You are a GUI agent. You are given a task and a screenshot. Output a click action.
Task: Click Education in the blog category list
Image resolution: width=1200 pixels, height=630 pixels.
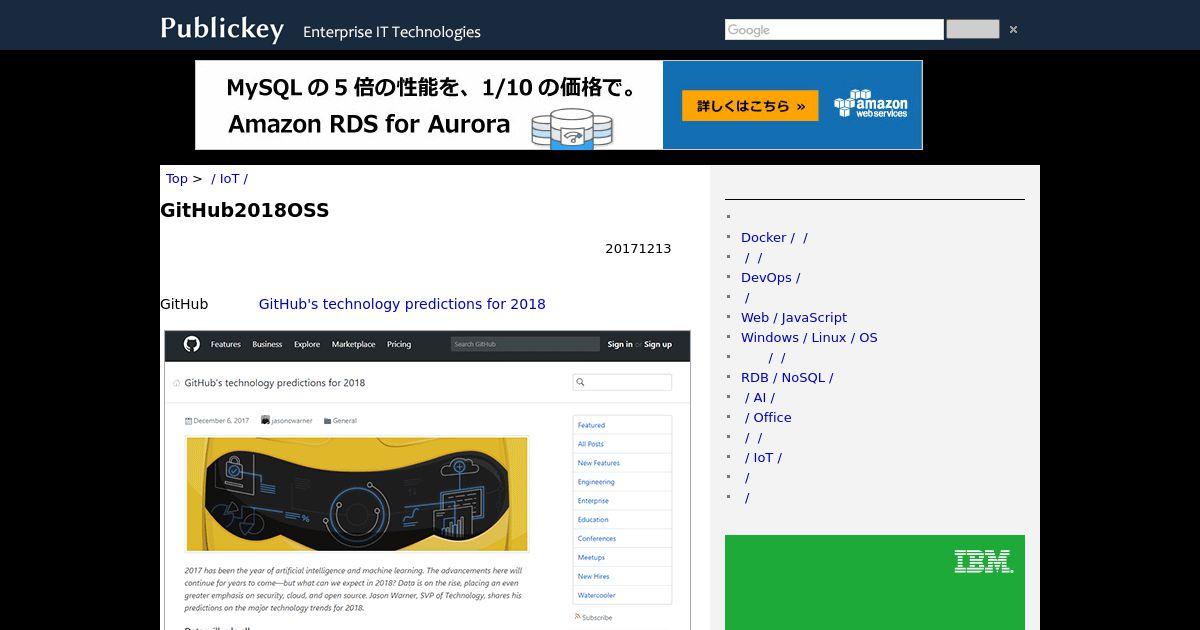tap(593, 520)
